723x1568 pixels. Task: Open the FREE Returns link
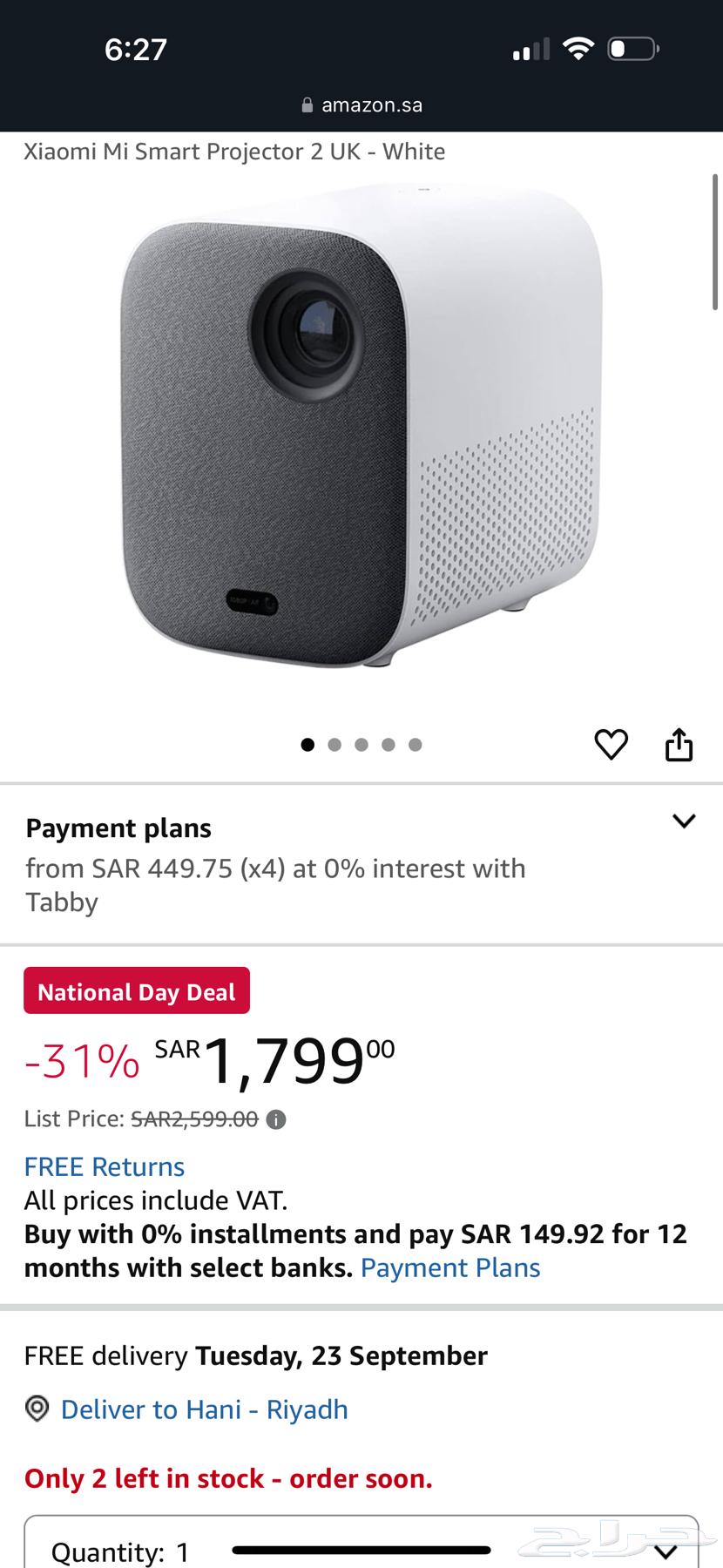105,1166
